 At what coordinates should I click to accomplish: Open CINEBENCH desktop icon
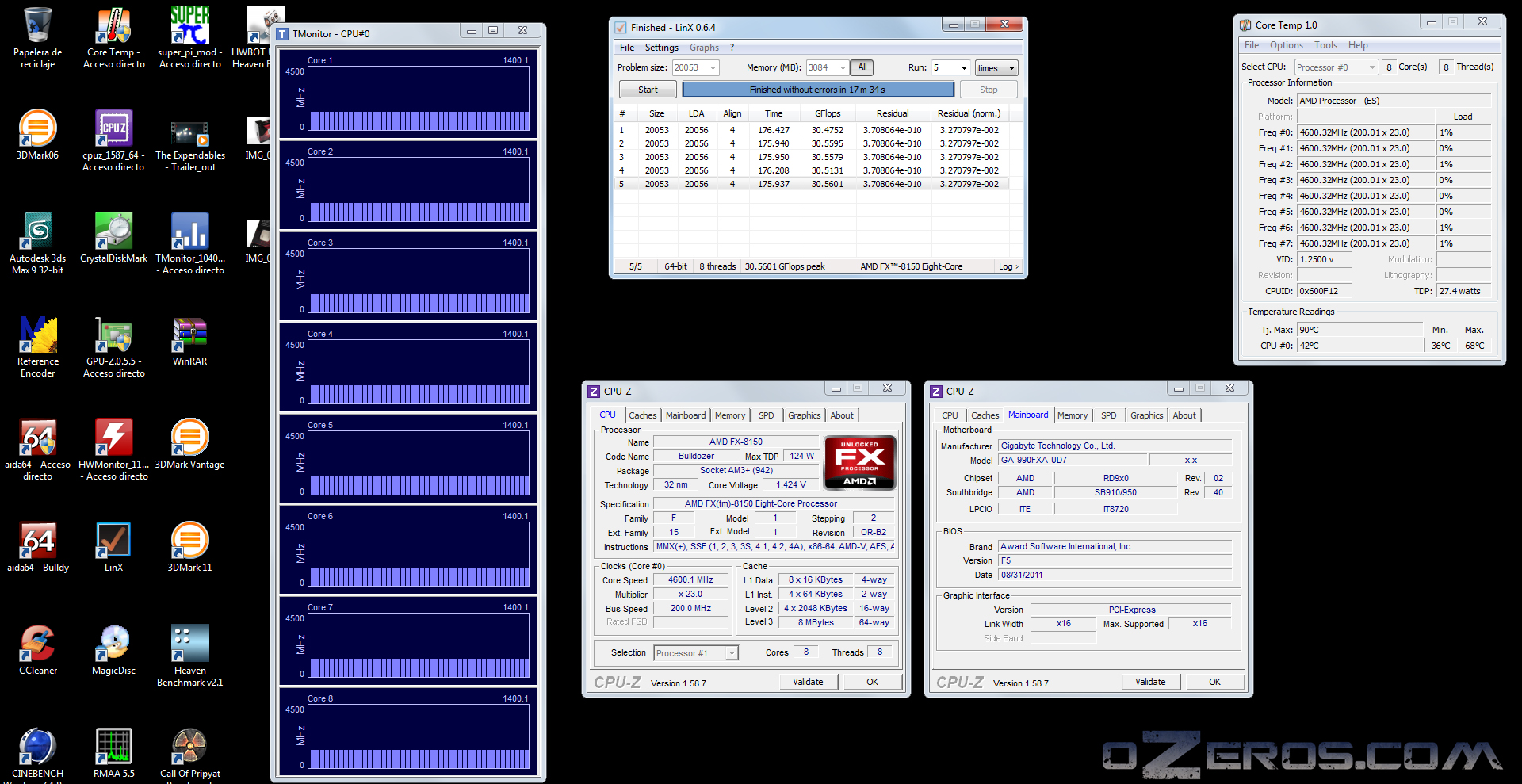point(37,753)
